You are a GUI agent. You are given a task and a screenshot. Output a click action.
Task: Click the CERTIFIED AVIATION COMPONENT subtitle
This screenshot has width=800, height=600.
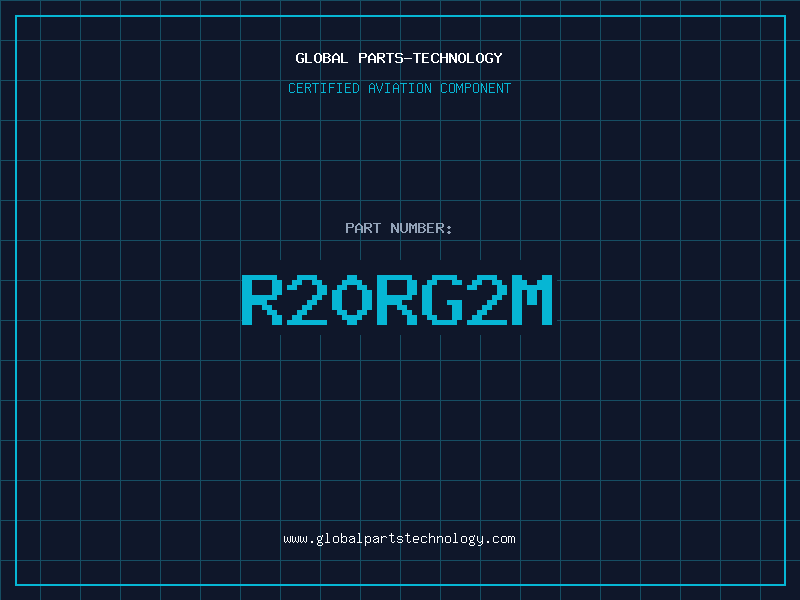tap(399, 88)
